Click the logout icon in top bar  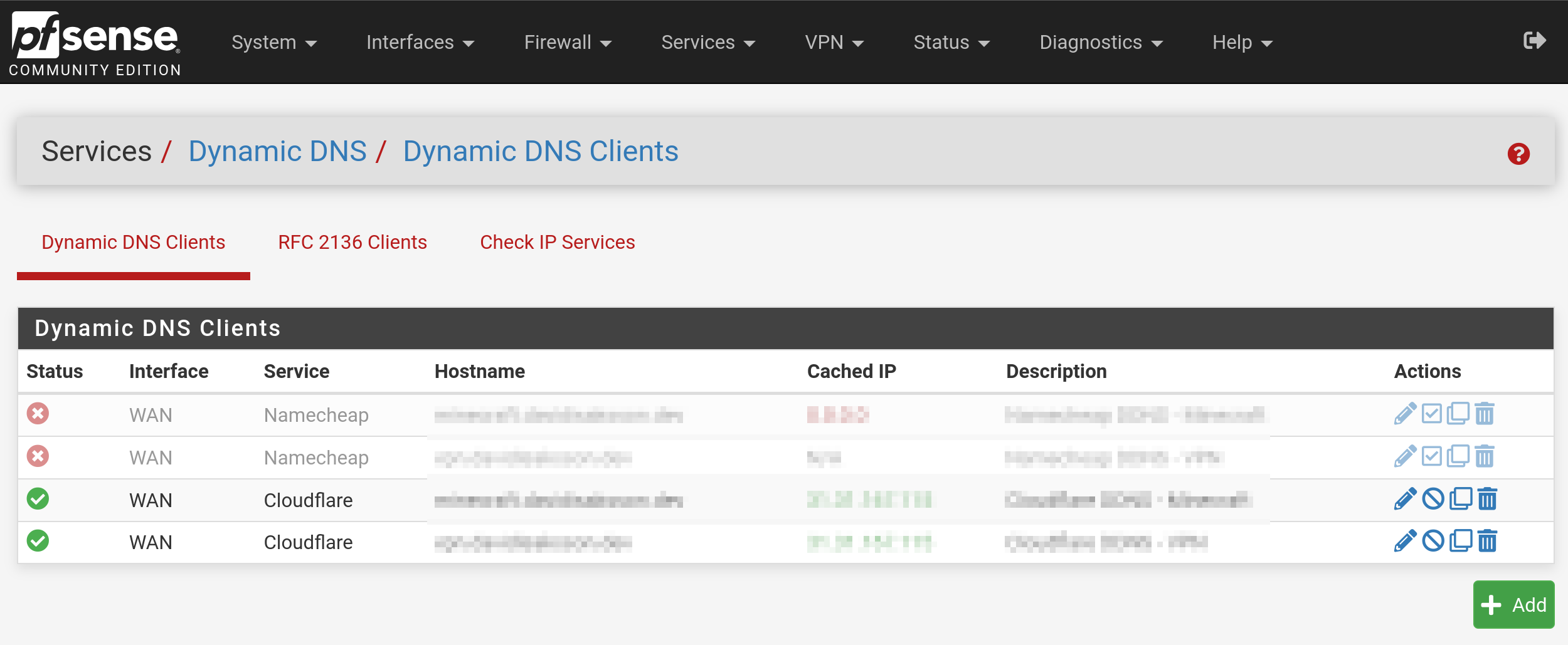[x=1534, y=41]
